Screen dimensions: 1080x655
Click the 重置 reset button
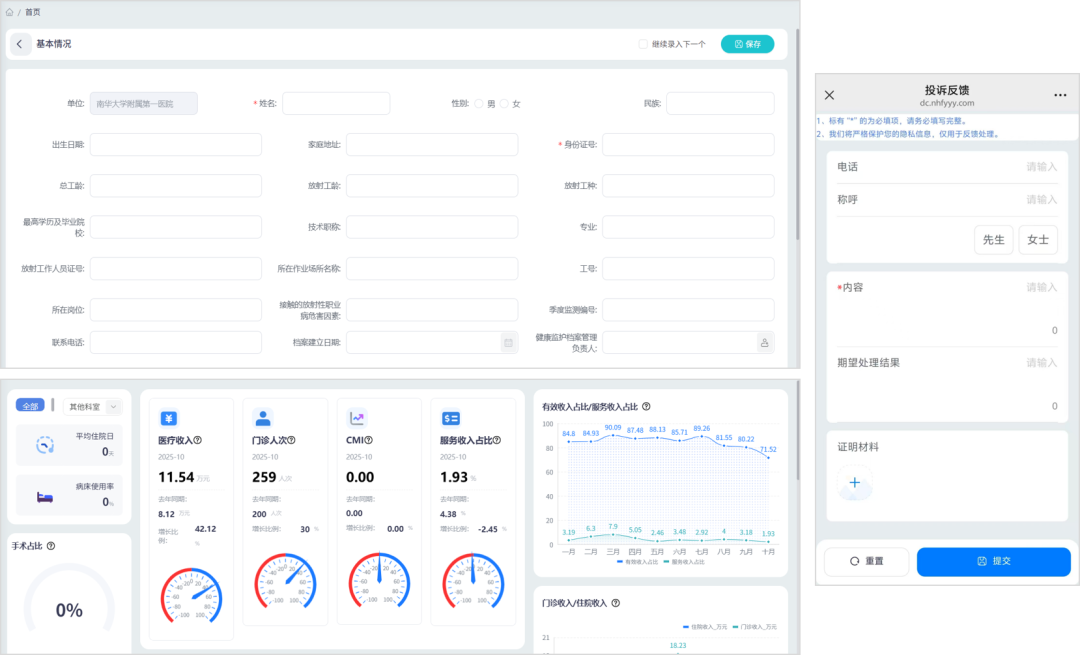pyautogui.click(x=866, y=561)
